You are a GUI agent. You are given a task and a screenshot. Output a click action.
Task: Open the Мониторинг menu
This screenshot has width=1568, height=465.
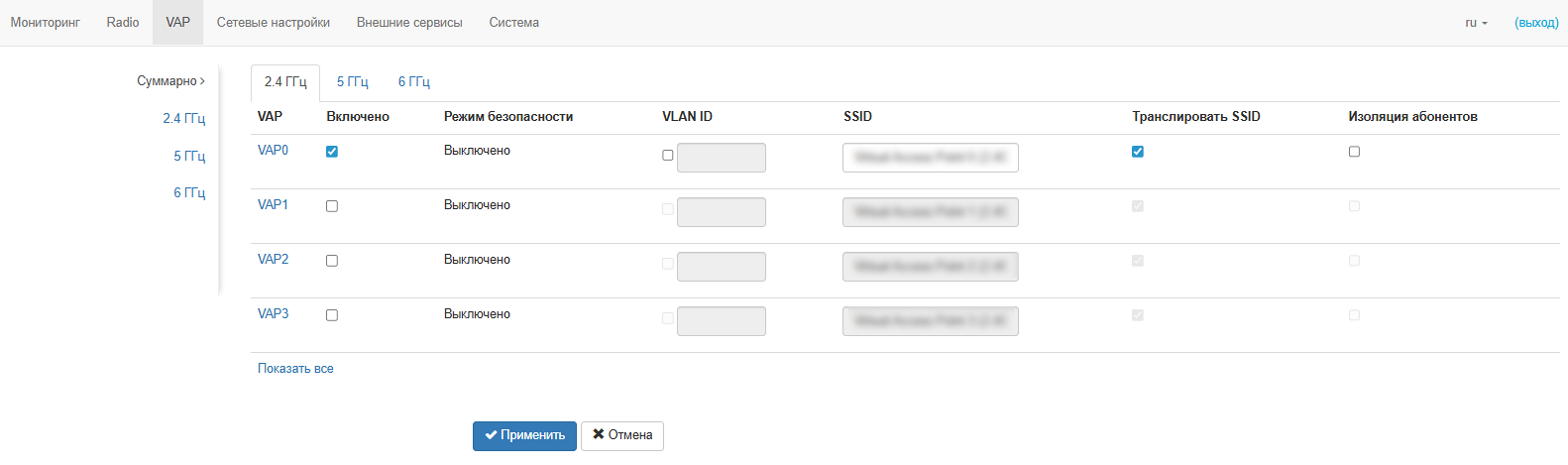[x=46, y=23]
